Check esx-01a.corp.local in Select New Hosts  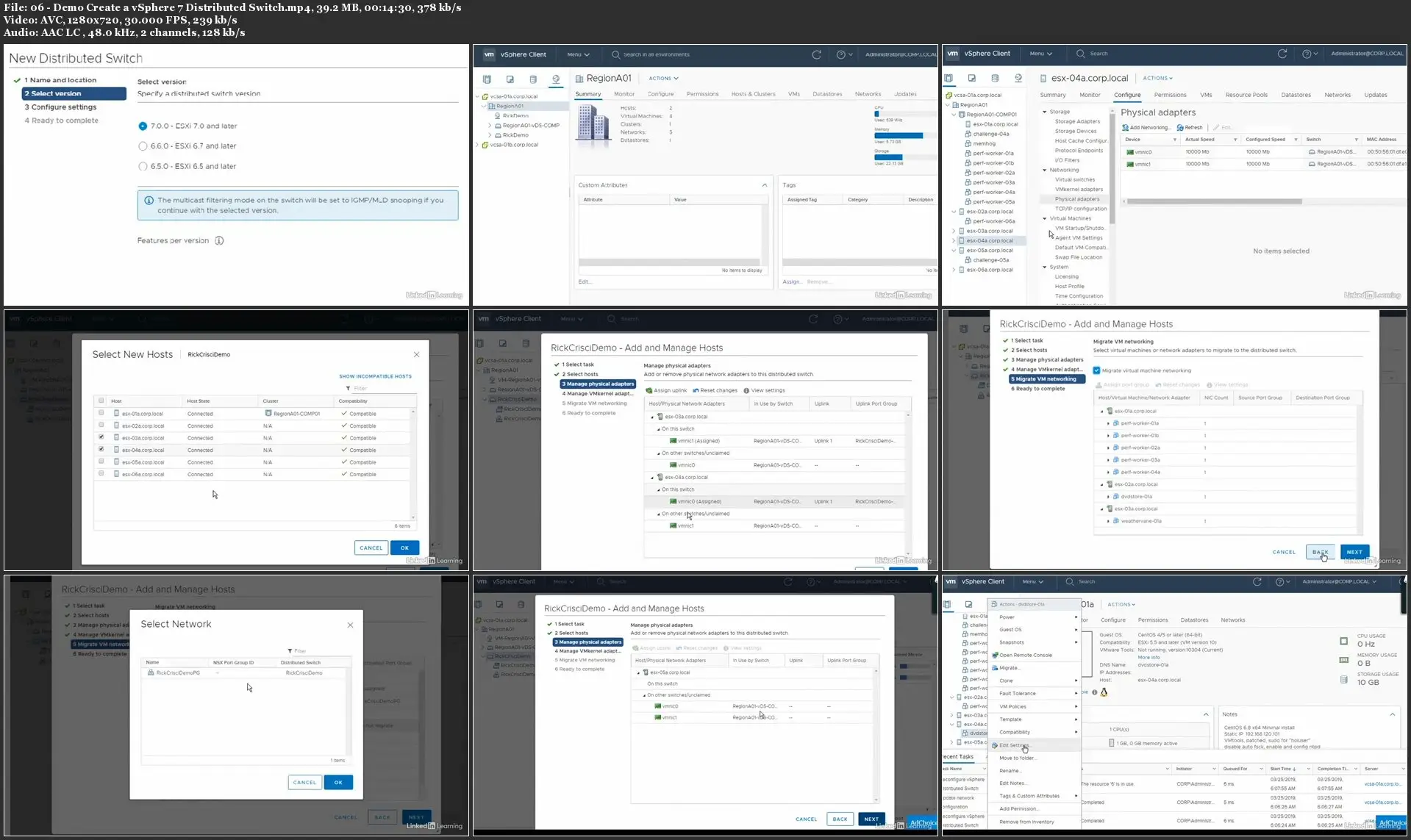[x=101, y=413]
